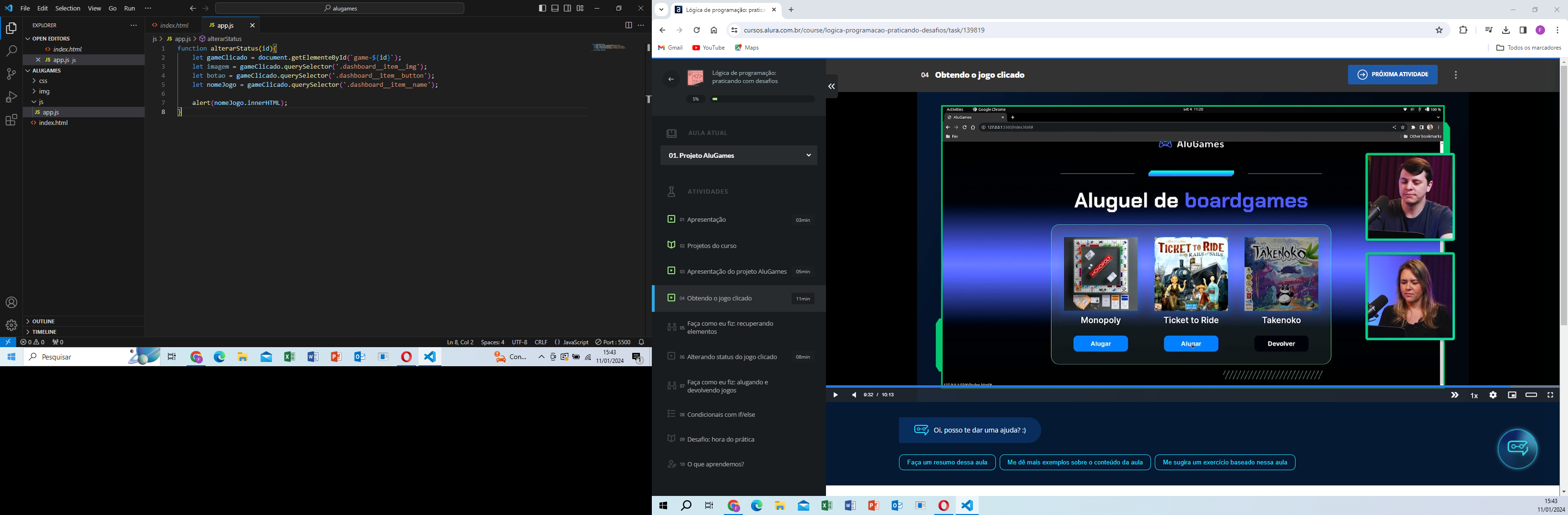The height and width of the screenshot is (515, 1568).
Task: Open the View menu in VS Code
Action: [94, 9]
